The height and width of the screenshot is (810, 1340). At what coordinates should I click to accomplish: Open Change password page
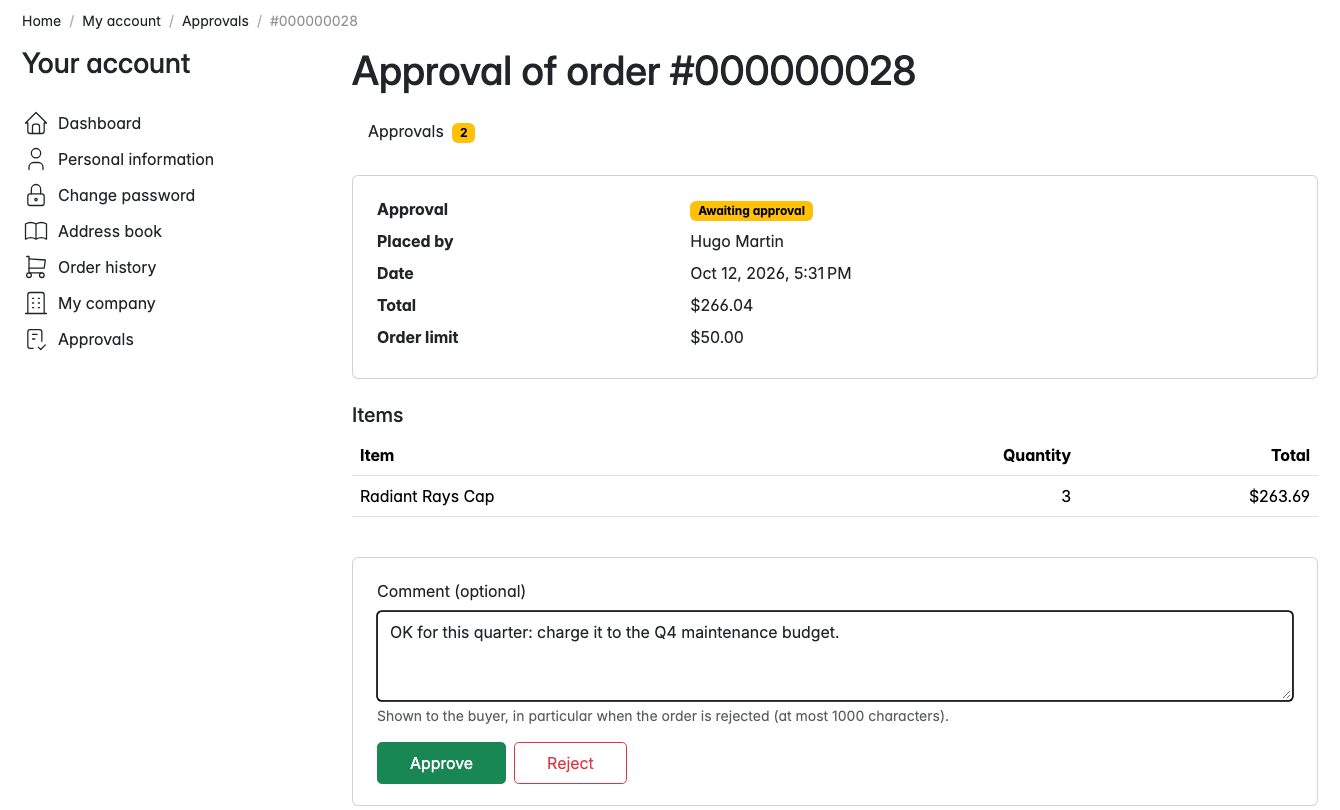[126, 195]
